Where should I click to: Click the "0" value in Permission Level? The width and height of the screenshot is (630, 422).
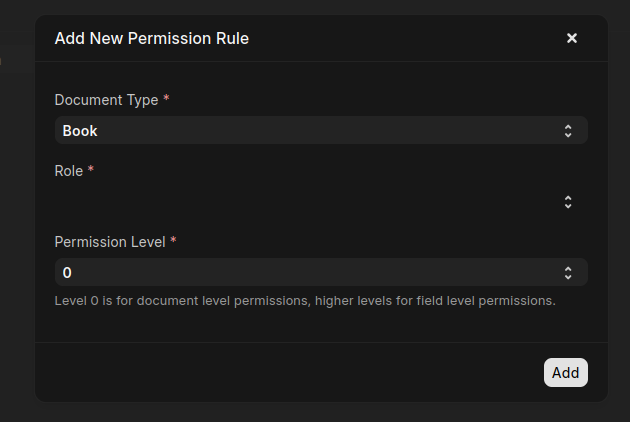pos(67,273)
